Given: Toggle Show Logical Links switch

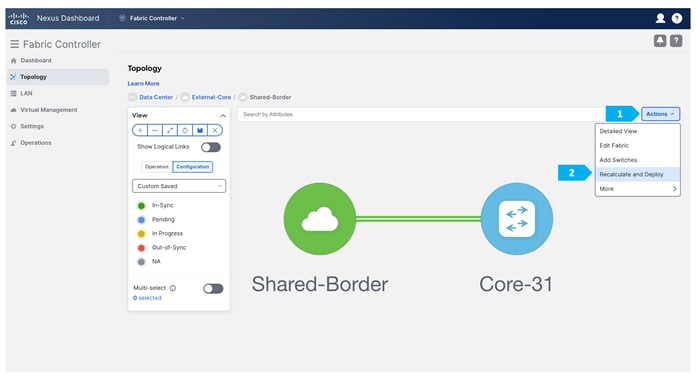Looking at the screenshot, I should (210, 147).
